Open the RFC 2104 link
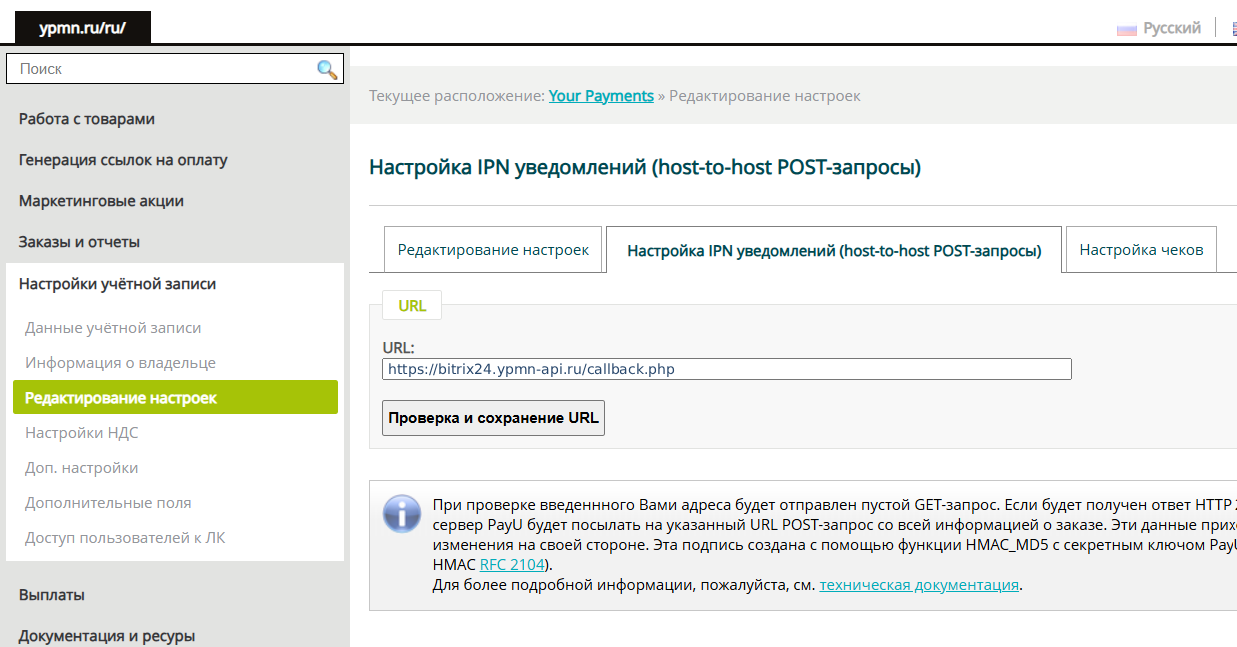The height and width of the screenshot is (647, 1237). click(x=512, y=565)
